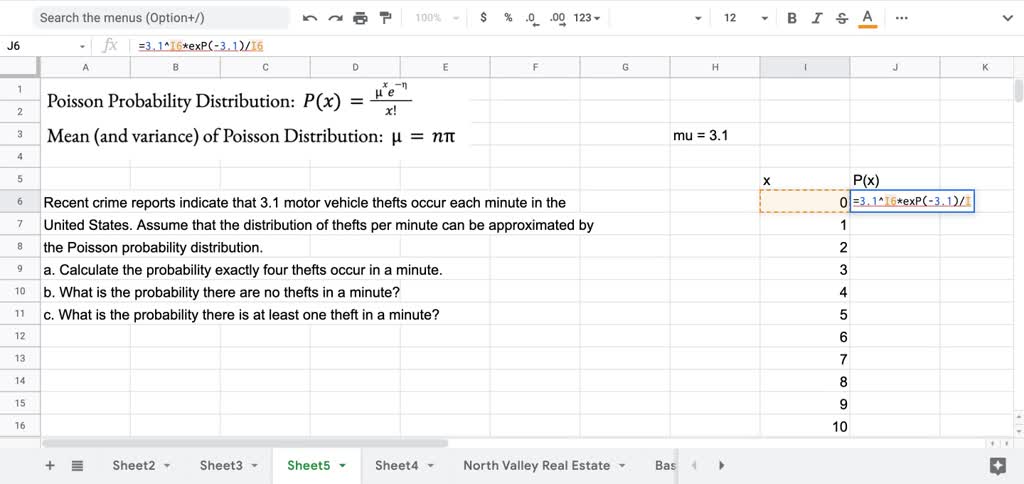This screenshot has height=484, width=1024.
Task: Decrease decimal places icon
Action: coord(532,19)
